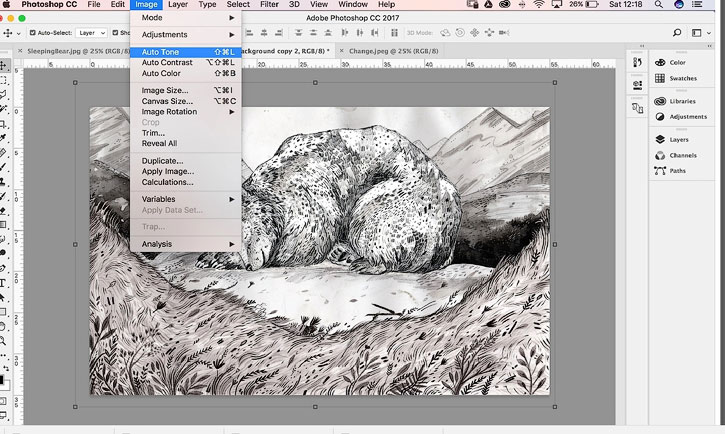Click the search magnifier in options bar

coord(677,33)
